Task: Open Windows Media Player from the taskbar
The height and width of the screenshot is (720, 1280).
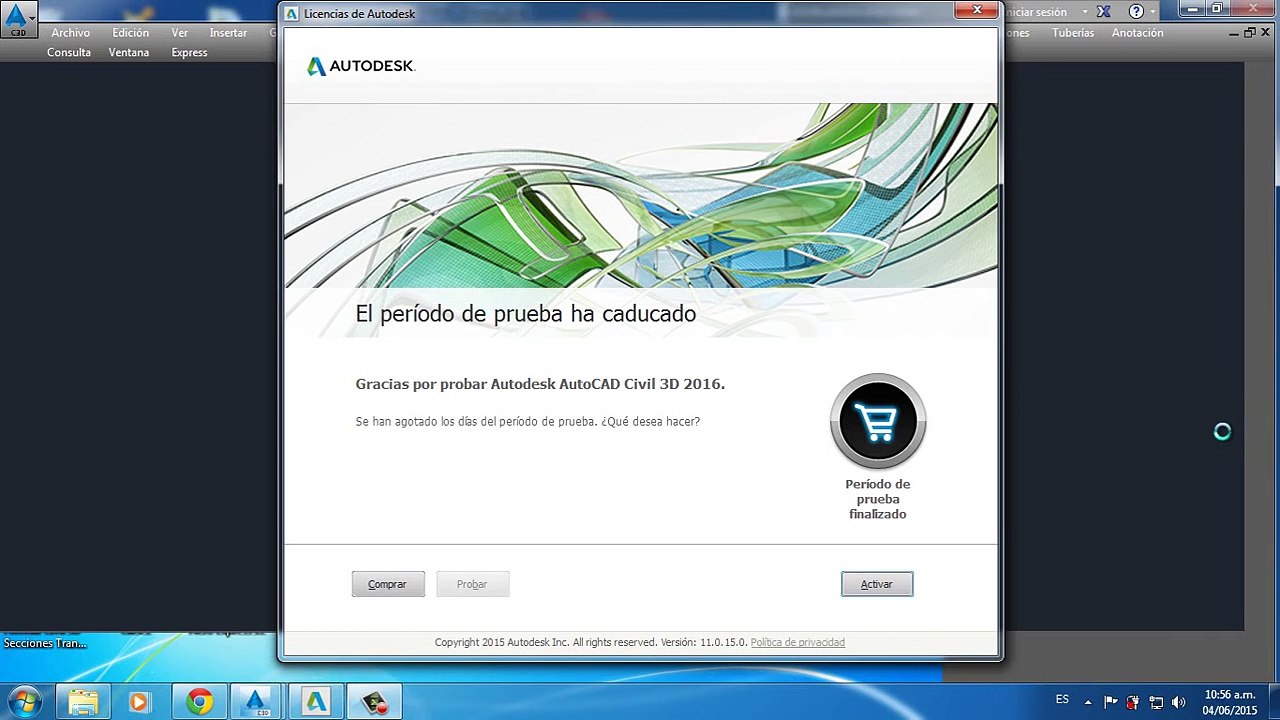Action: [x=139, y=702]
